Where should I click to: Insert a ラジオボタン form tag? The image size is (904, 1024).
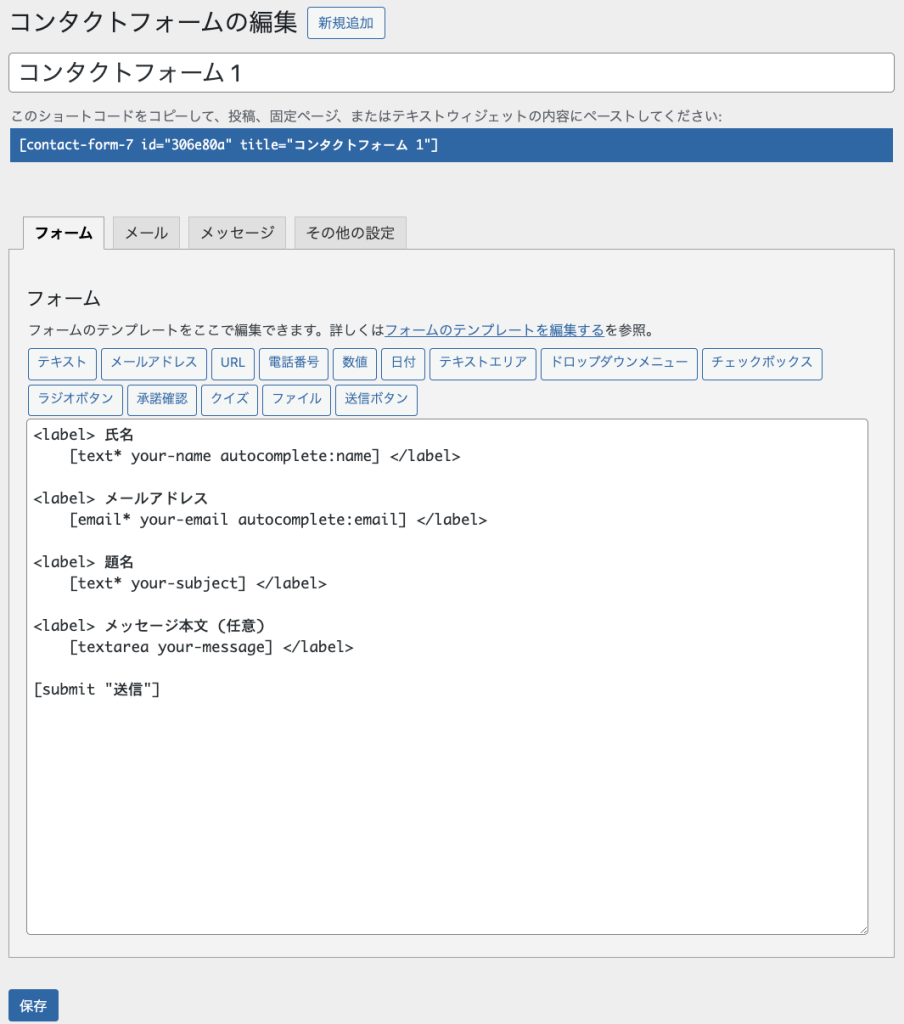pyautogui.click(x=75, y=400)
